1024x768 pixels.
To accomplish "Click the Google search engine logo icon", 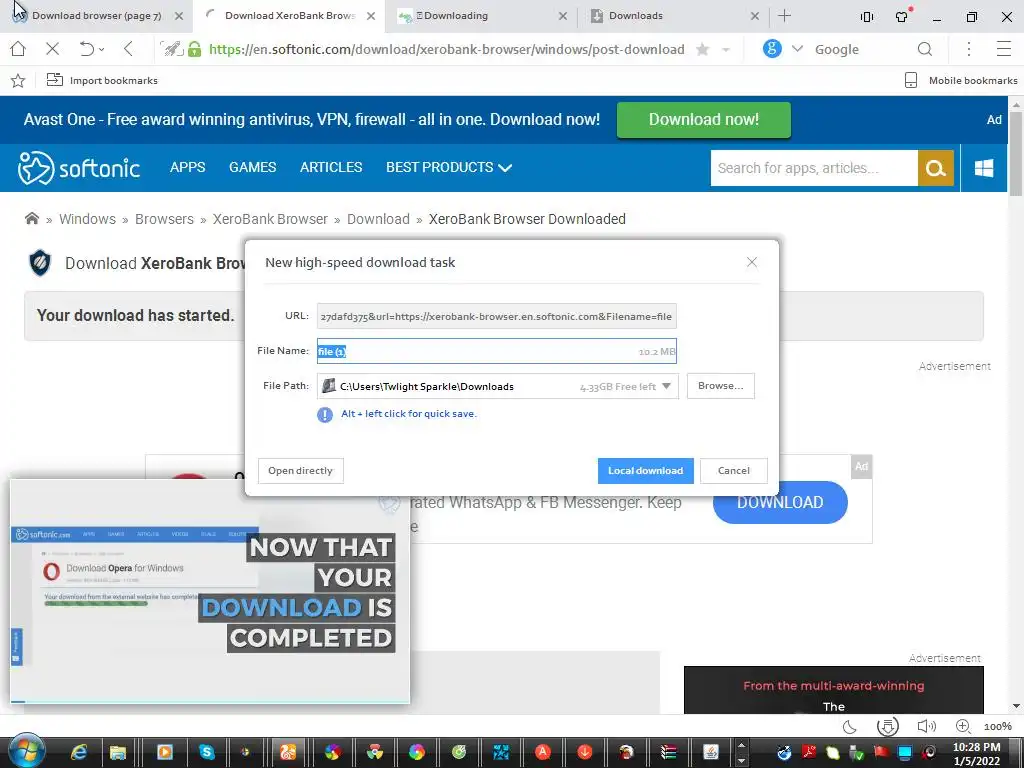I will (x=772, y=48).
